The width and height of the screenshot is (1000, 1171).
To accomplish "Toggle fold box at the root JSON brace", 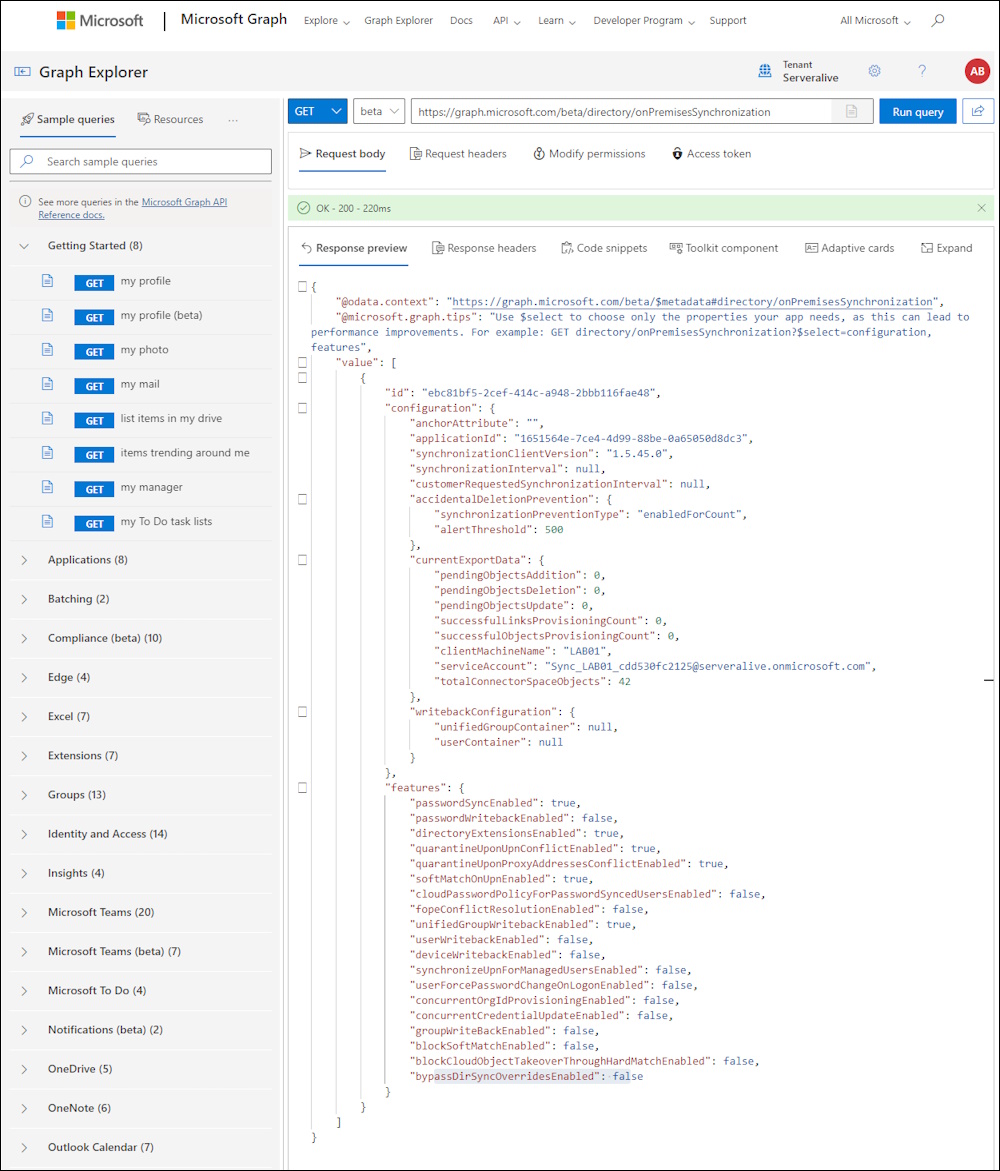I will [302, 287].
